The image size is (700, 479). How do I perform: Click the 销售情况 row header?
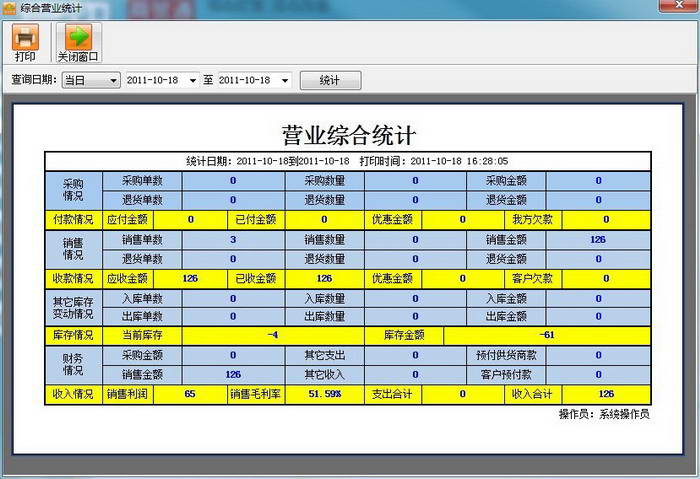point(73,249)
